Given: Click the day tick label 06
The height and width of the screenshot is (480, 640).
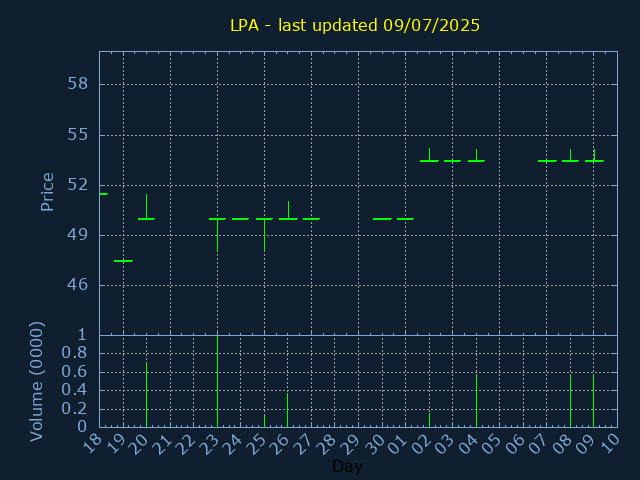Looking at the screenshot, I should click(516, 444).
